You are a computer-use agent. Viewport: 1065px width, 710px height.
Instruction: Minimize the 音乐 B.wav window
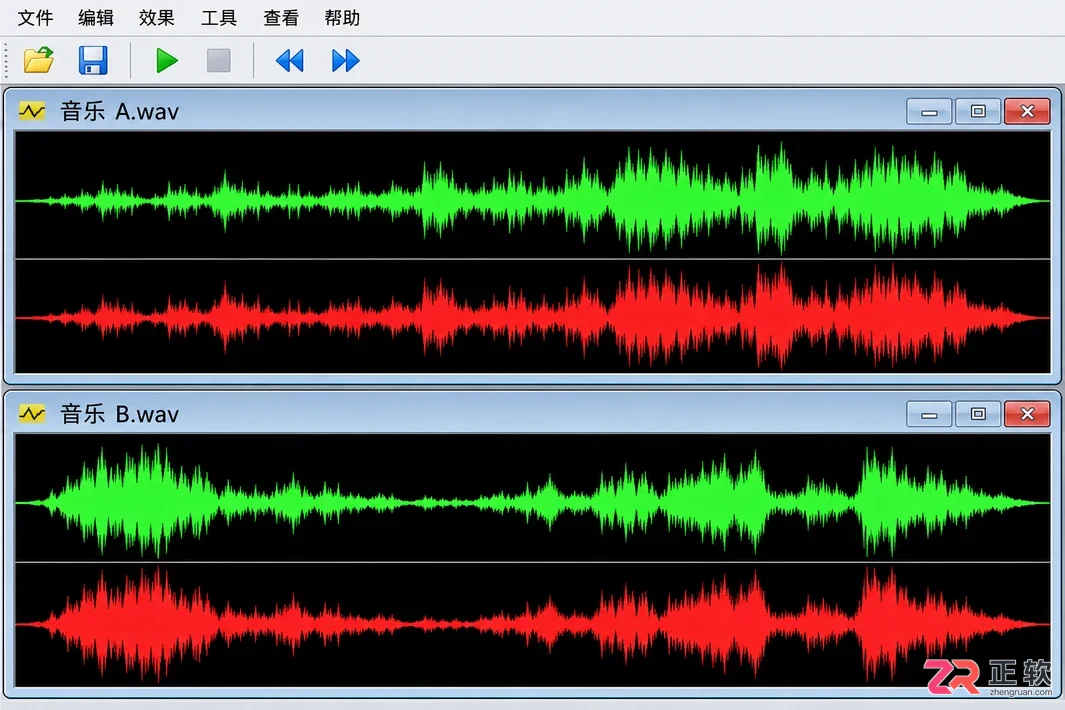tap(930, 414)
